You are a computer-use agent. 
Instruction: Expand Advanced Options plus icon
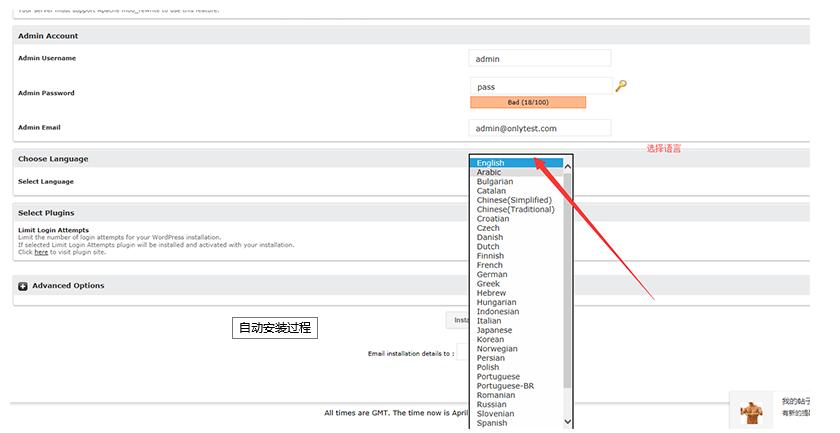point(22,286)
